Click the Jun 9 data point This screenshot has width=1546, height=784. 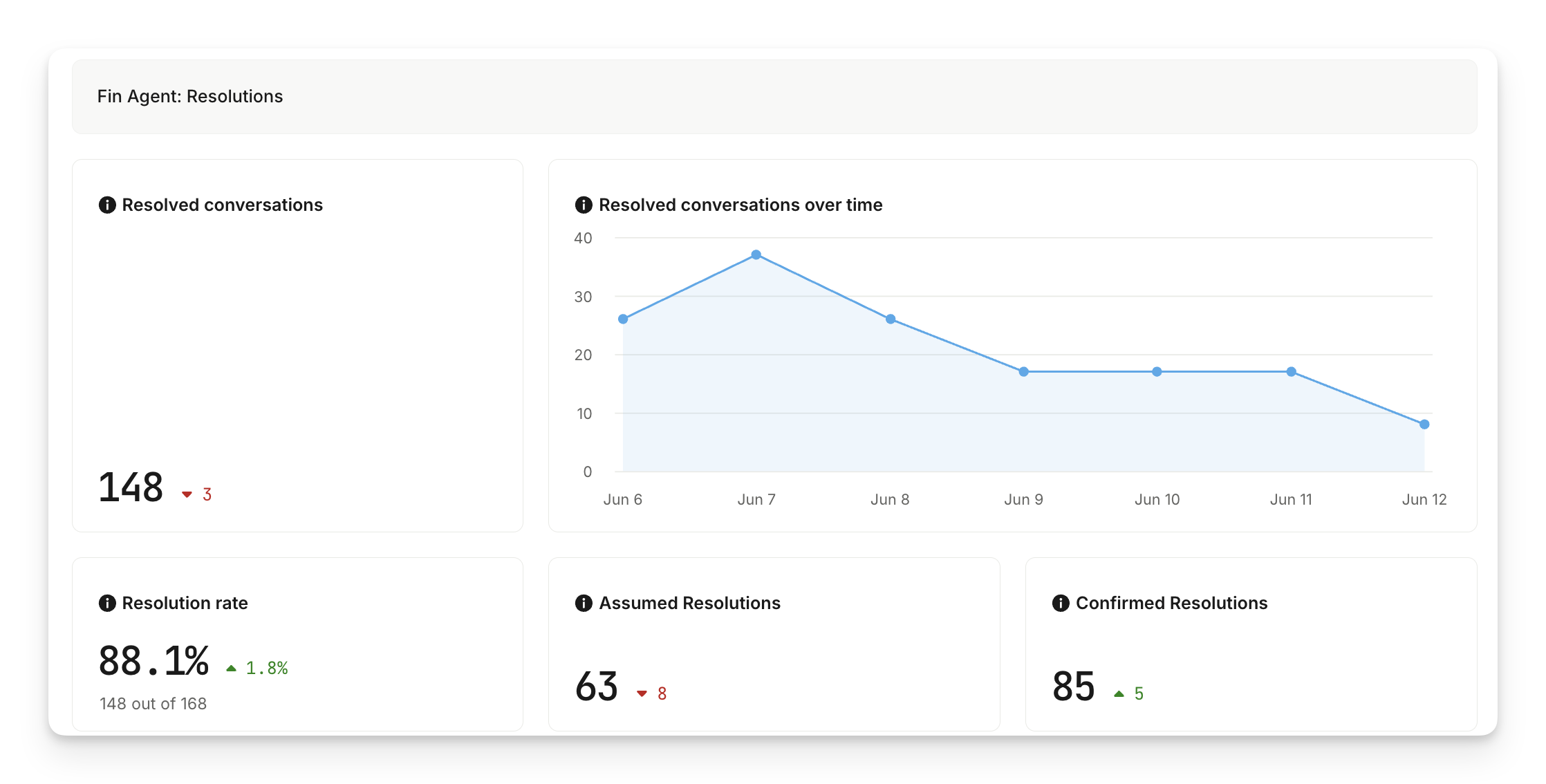pos(1024,372)
